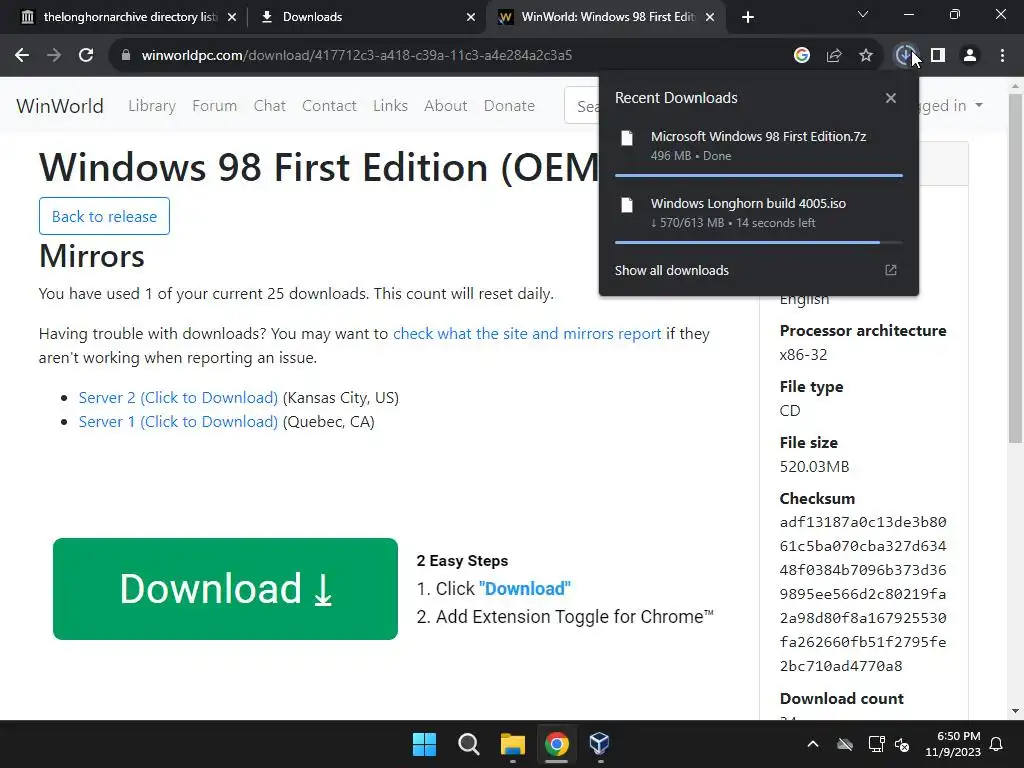
Task: Open the Forum nav item
Action: point(214,106)
